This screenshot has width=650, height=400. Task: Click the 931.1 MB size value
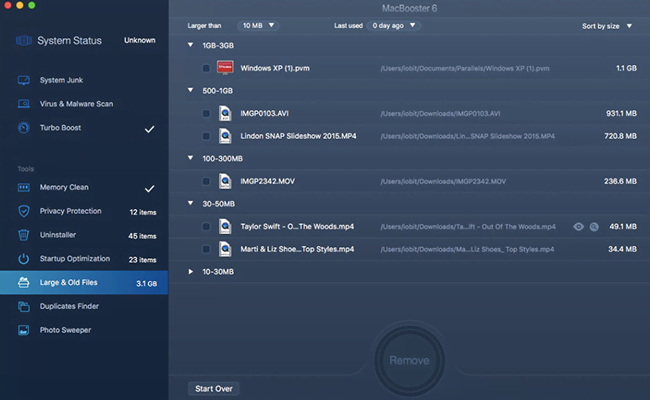[x=621, y=113]
